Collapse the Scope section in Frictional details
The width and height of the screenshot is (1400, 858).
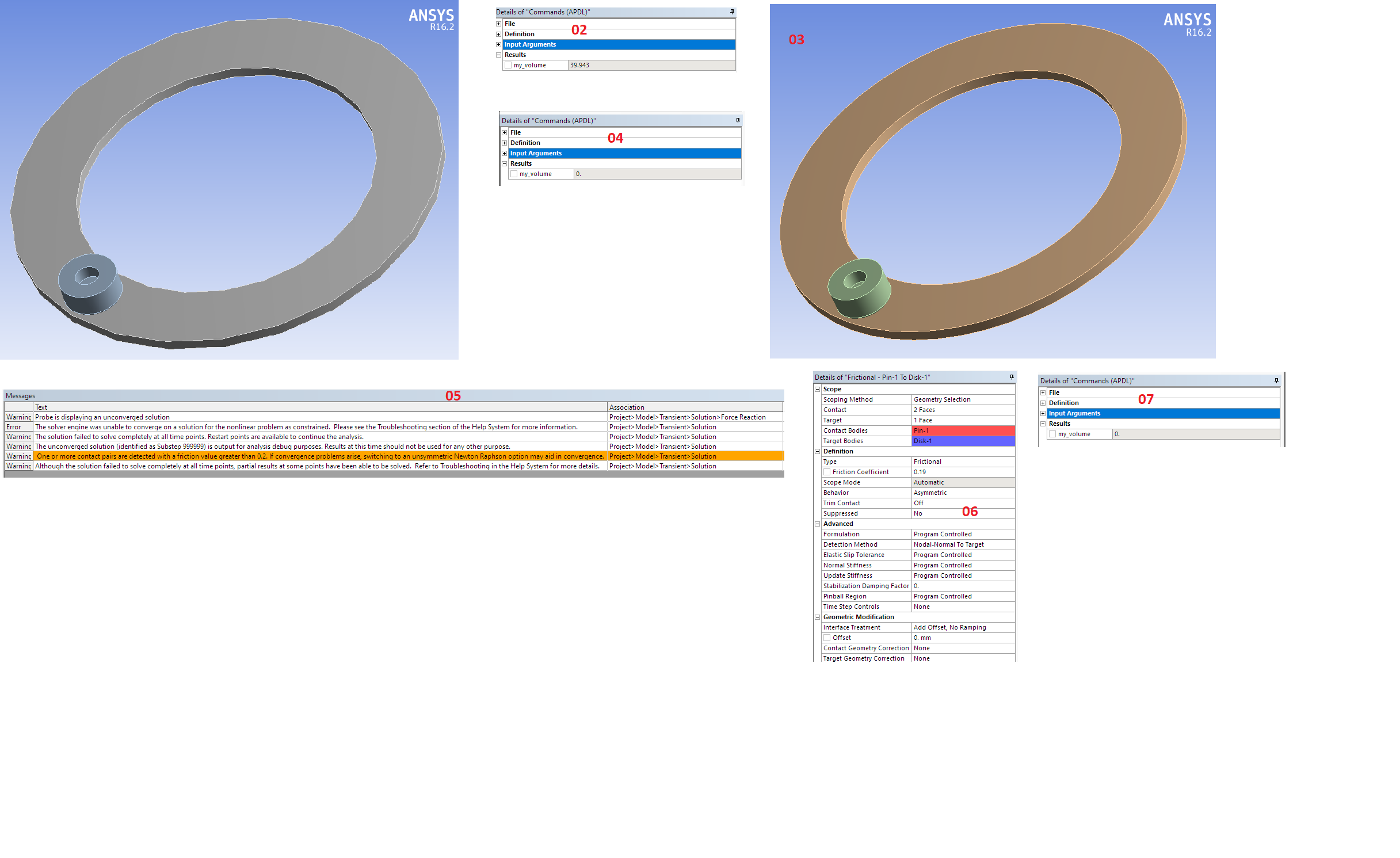[x=817, y=390]
